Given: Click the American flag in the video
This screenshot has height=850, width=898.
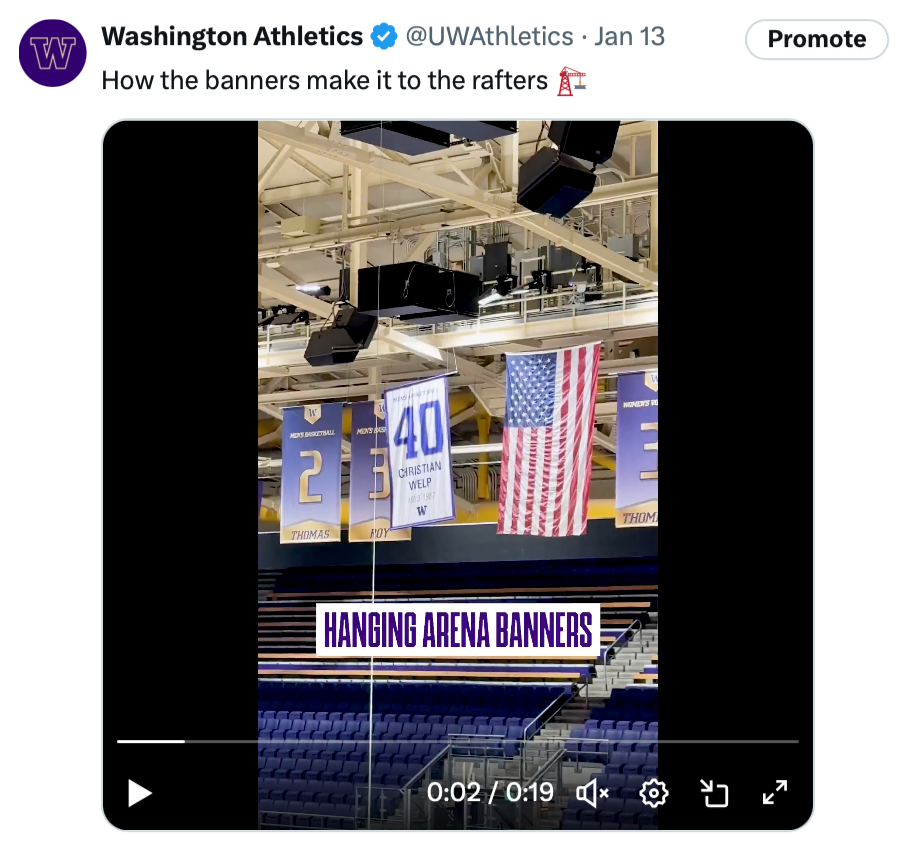Looking at the screenshot, I should click(548, 438).
